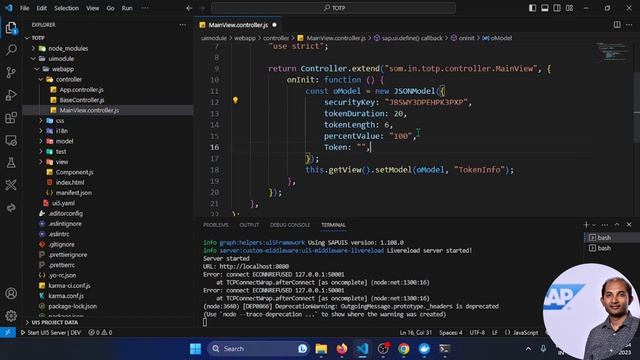Screen dimensions: 640x360
Task: Change file encoding UTF-8
Action: (477, 333)
